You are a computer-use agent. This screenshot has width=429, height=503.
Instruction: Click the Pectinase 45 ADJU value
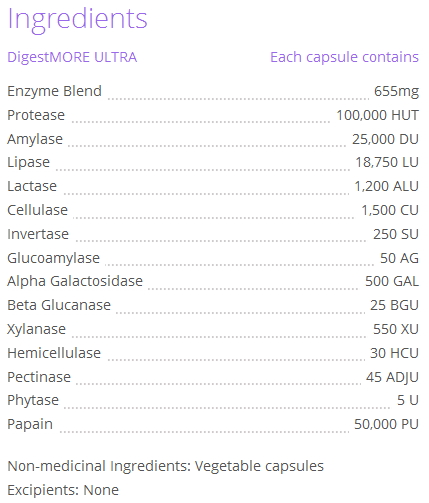(x=392, y=377)
